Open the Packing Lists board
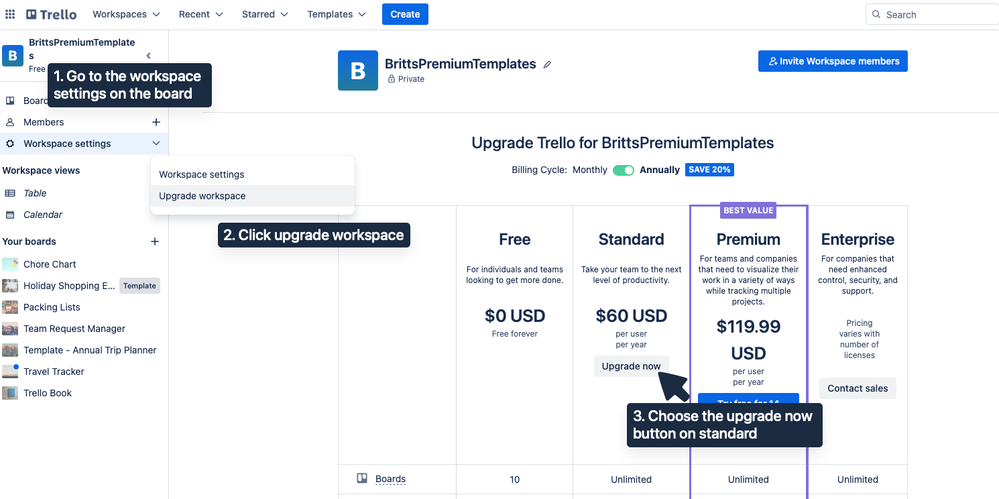This screenshot has width=999, height=499. click(52, 307)
